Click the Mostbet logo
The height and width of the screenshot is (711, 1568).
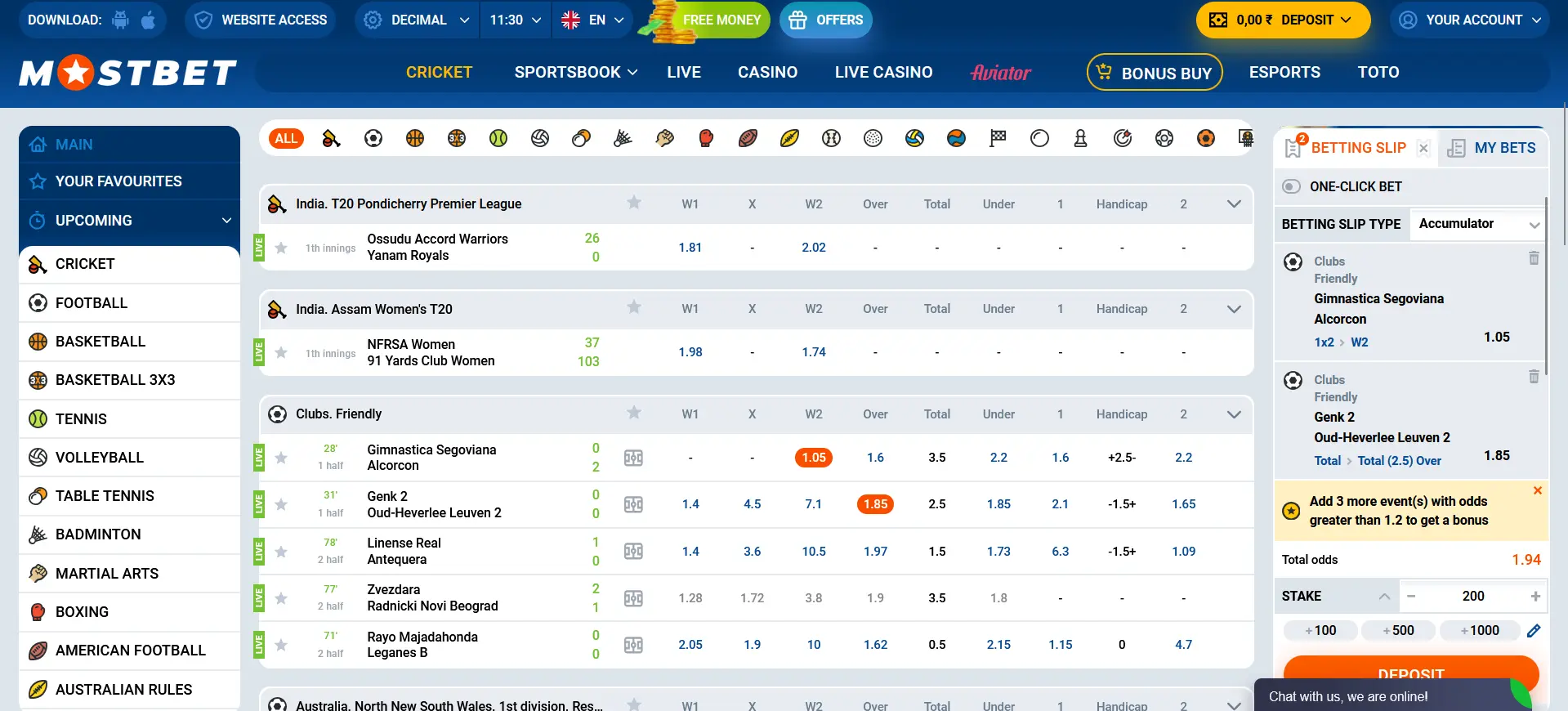[128, 73]
